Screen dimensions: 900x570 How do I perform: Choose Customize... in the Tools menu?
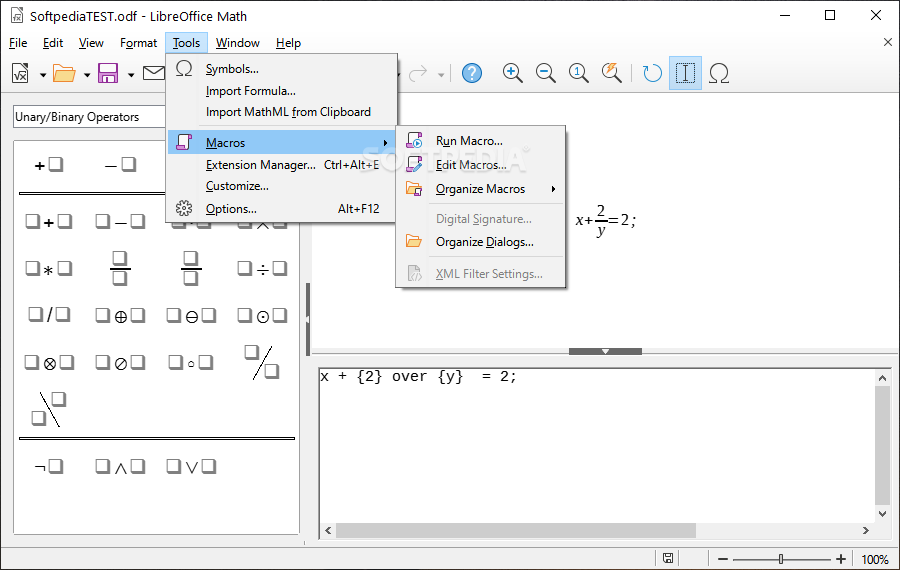(282, 186)
